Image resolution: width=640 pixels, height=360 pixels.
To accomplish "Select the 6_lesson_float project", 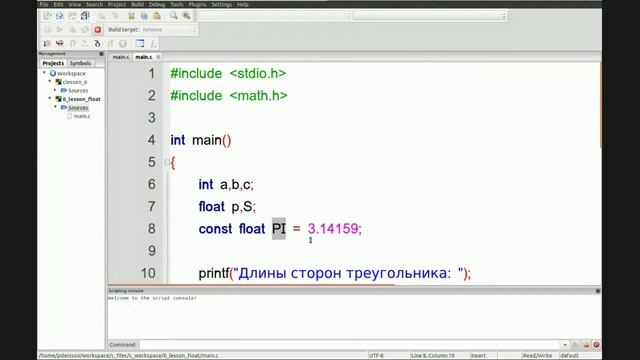I will tap(82, 99).
